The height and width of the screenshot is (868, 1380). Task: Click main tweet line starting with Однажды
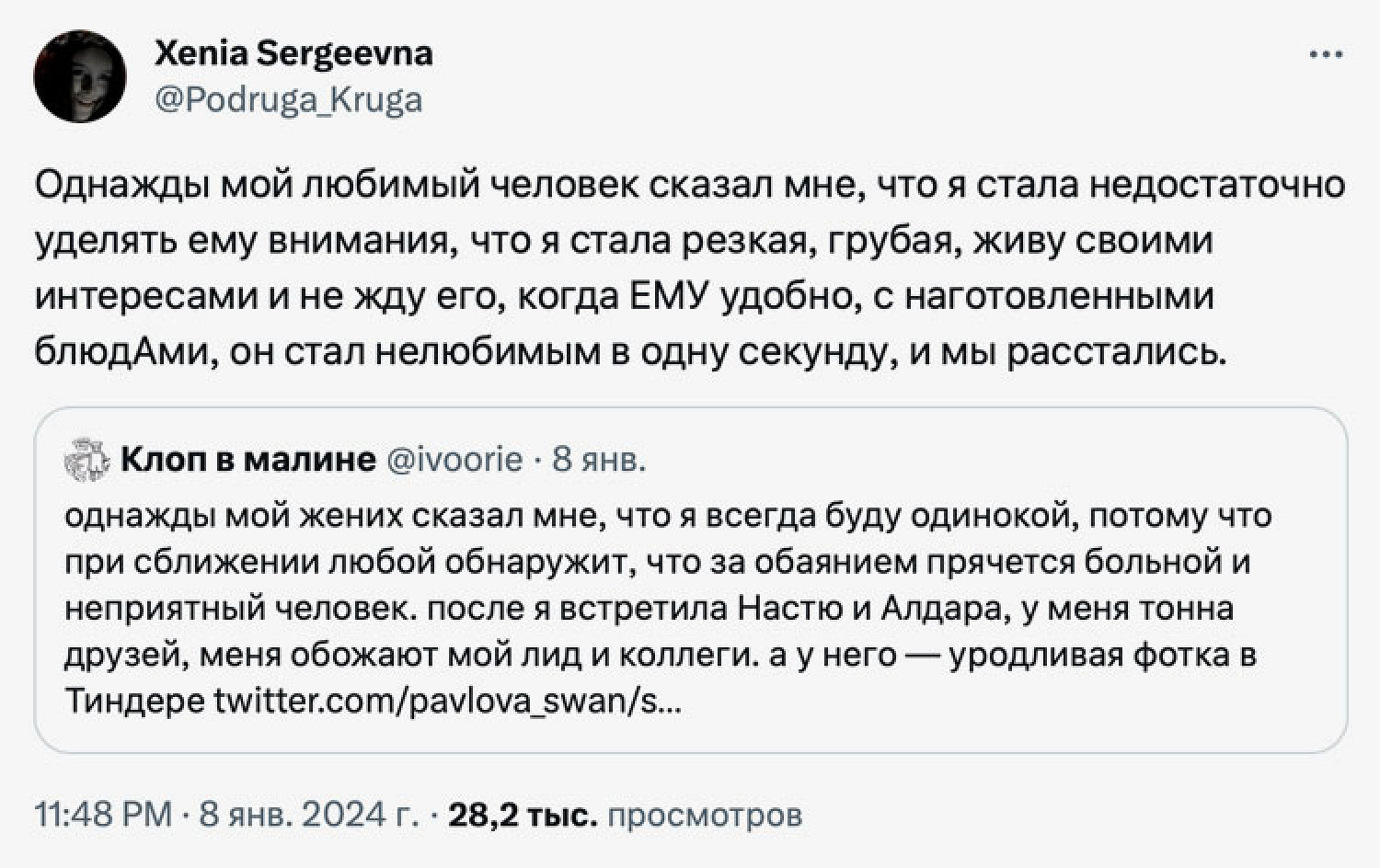(x=690, y=185)
